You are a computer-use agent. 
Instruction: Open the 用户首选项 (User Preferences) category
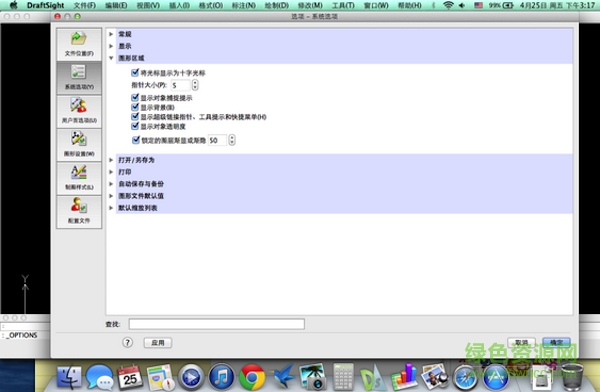pos(79,111)
